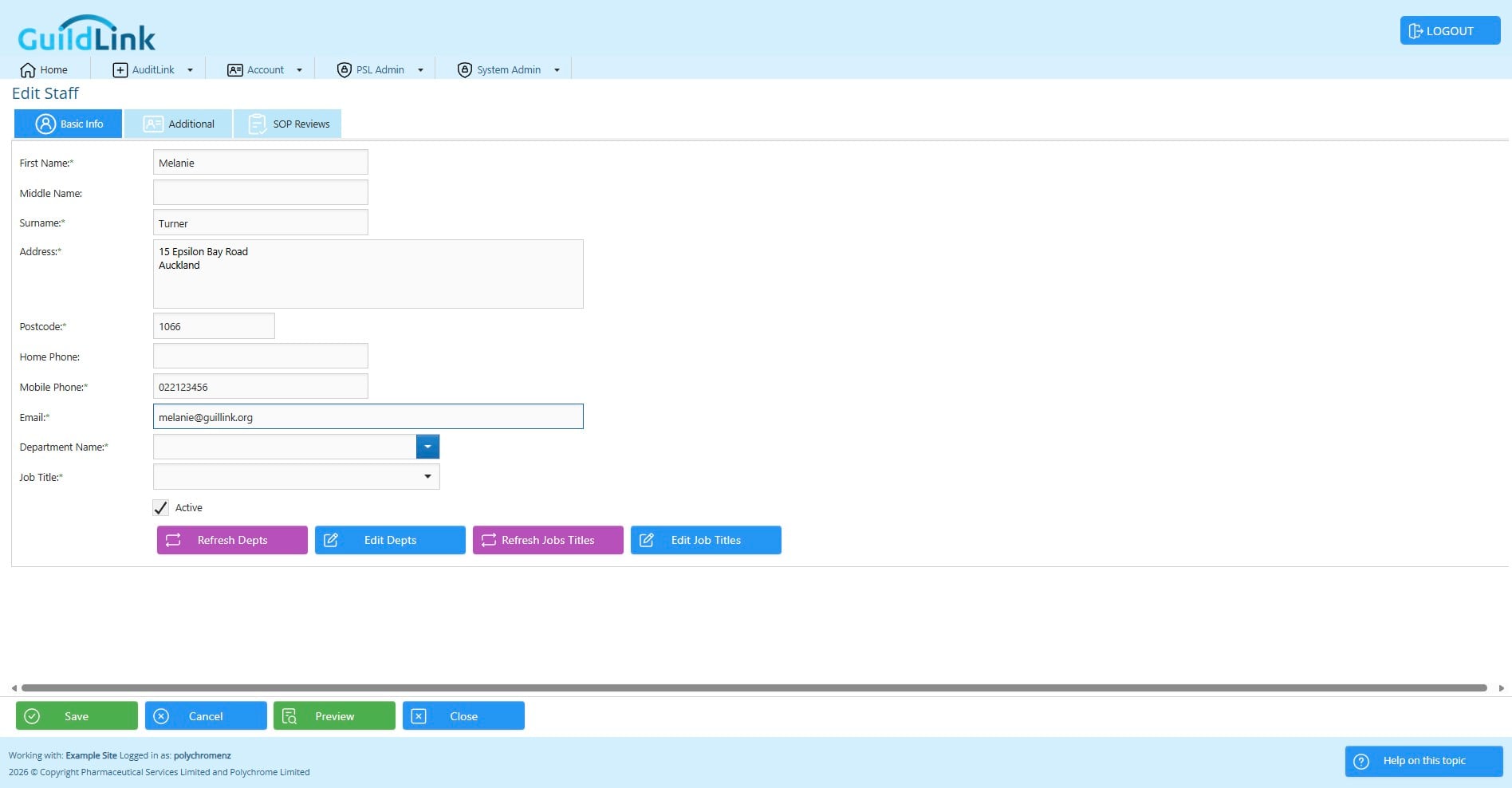Click the PSL Admin shield icon
This screenshot has height=788, width=1512.
point(344,70)
